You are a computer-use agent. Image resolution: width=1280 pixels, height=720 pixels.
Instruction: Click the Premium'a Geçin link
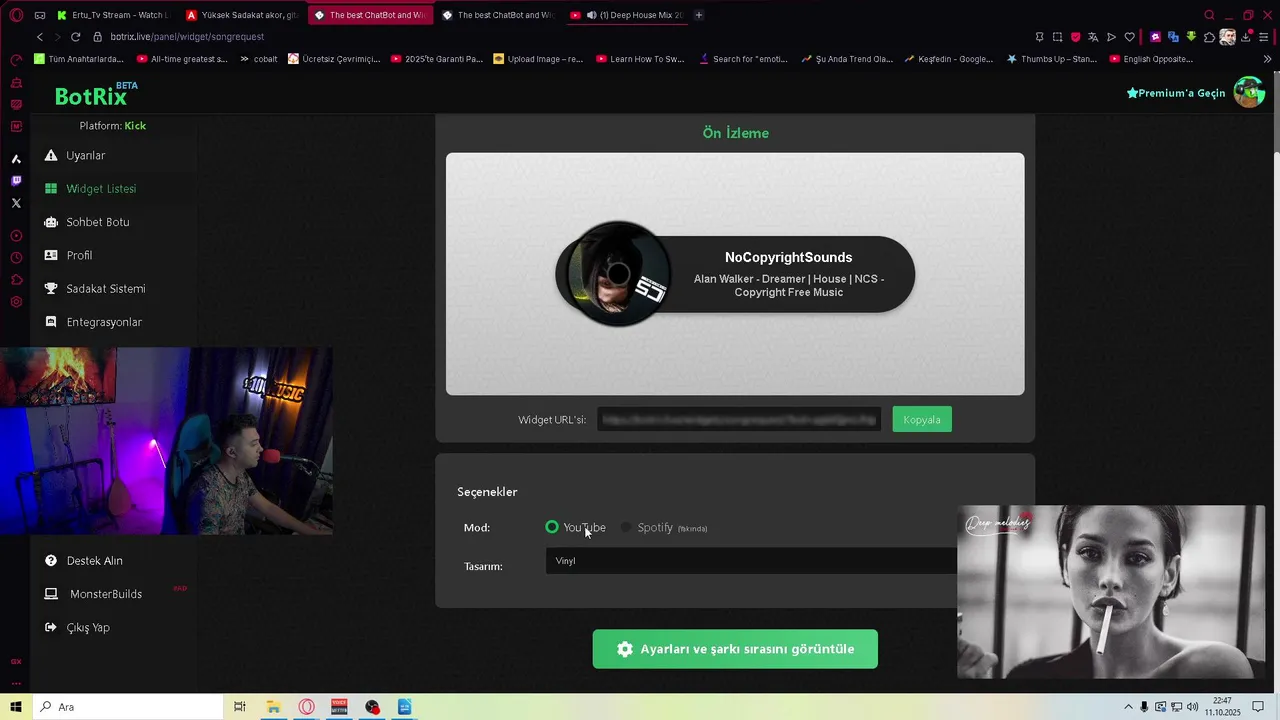[x=1176, y=93]
